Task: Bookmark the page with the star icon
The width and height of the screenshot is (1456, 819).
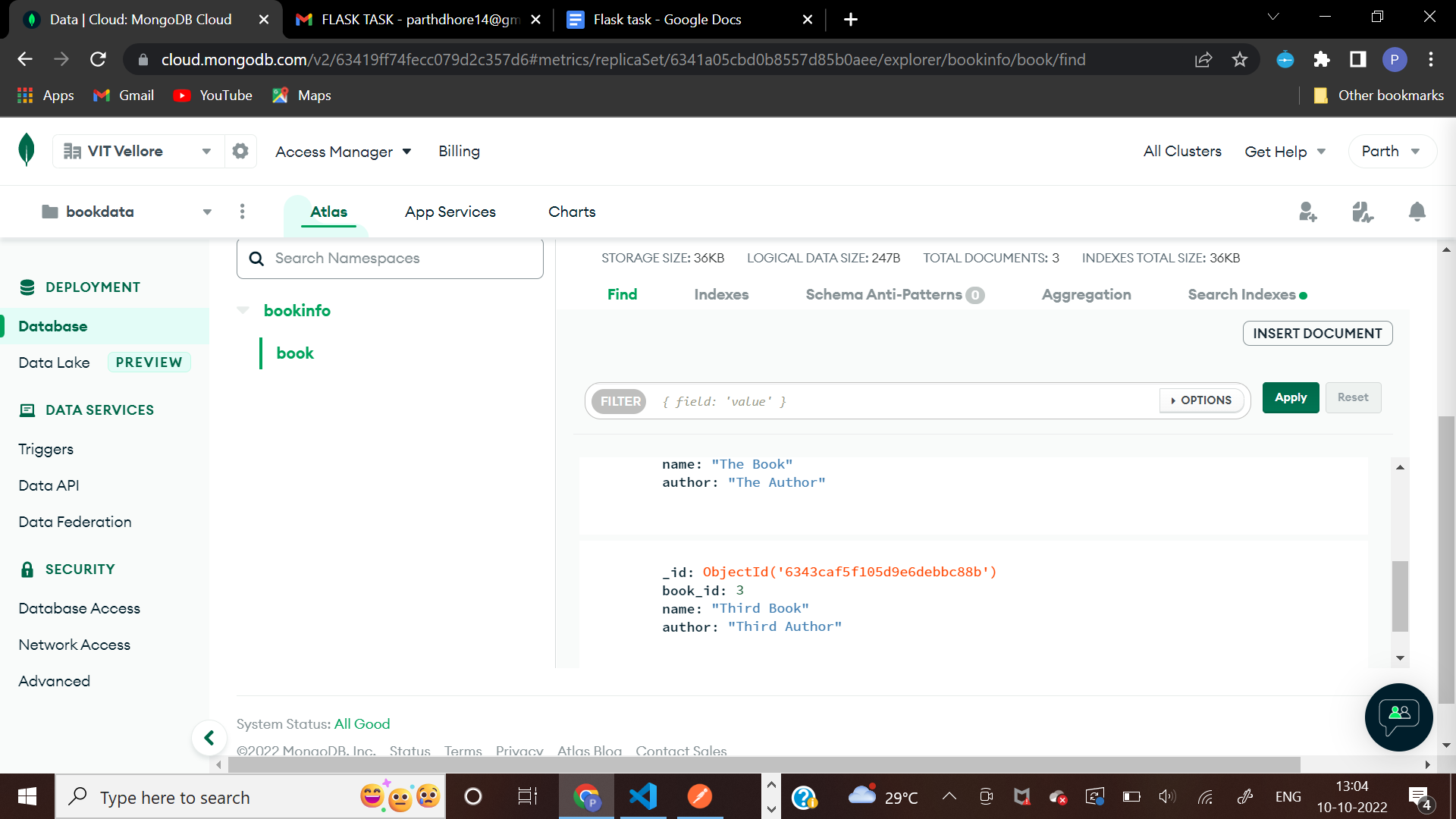Action: (1240, 59)
